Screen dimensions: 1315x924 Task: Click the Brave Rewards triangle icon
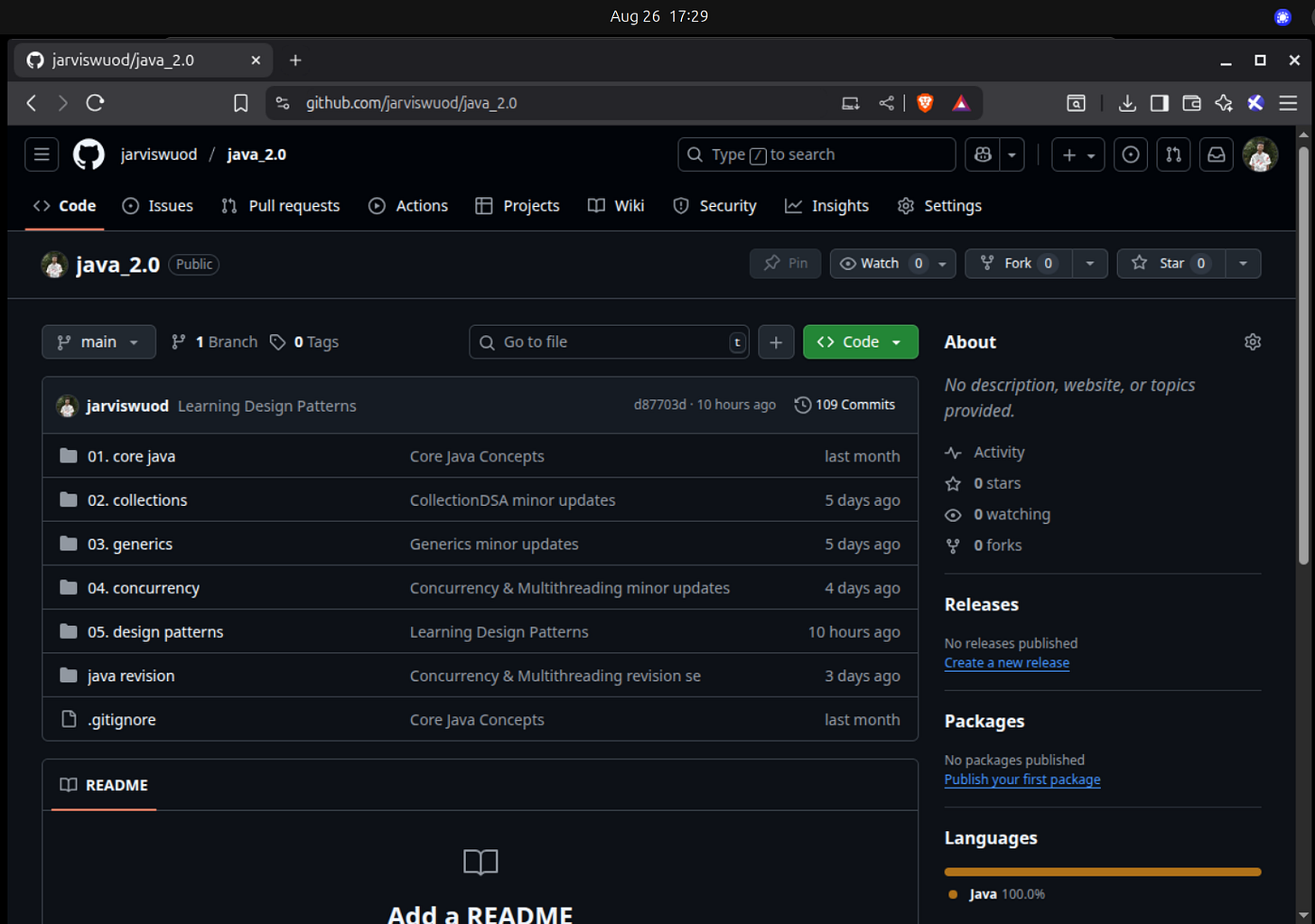961,103
